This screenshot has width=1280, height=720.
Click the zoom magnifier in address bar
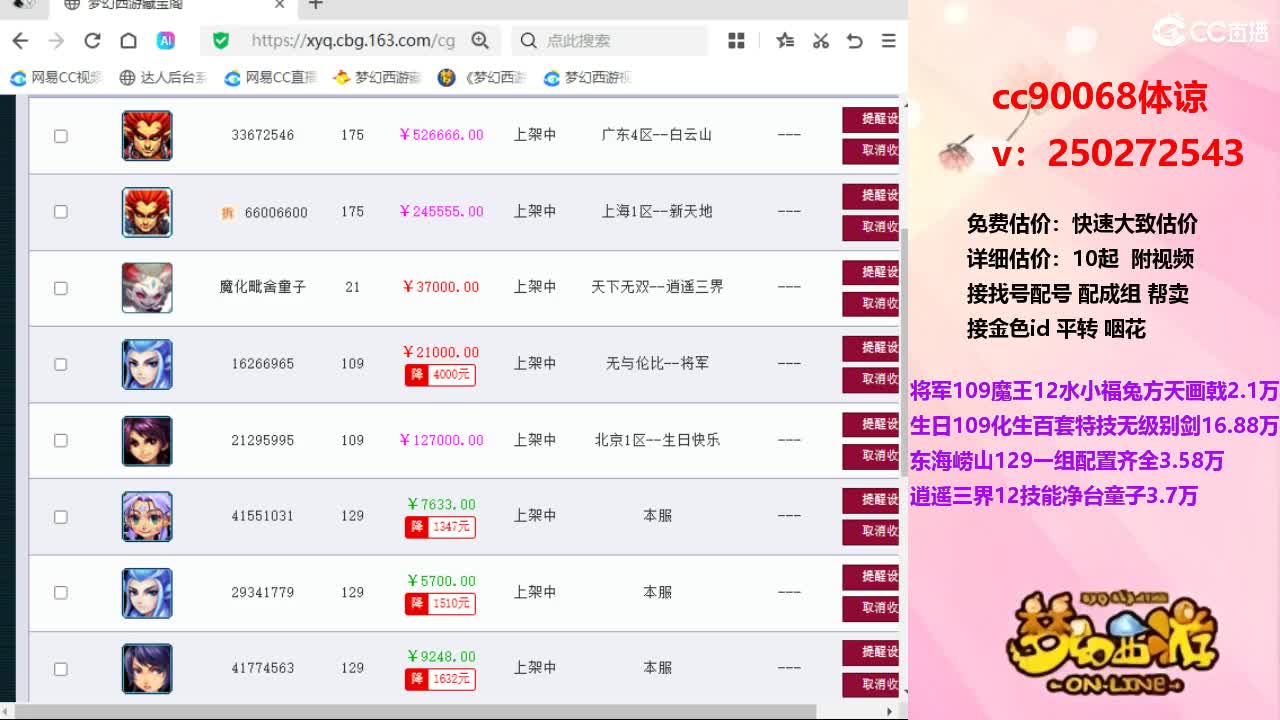point(480,41)
